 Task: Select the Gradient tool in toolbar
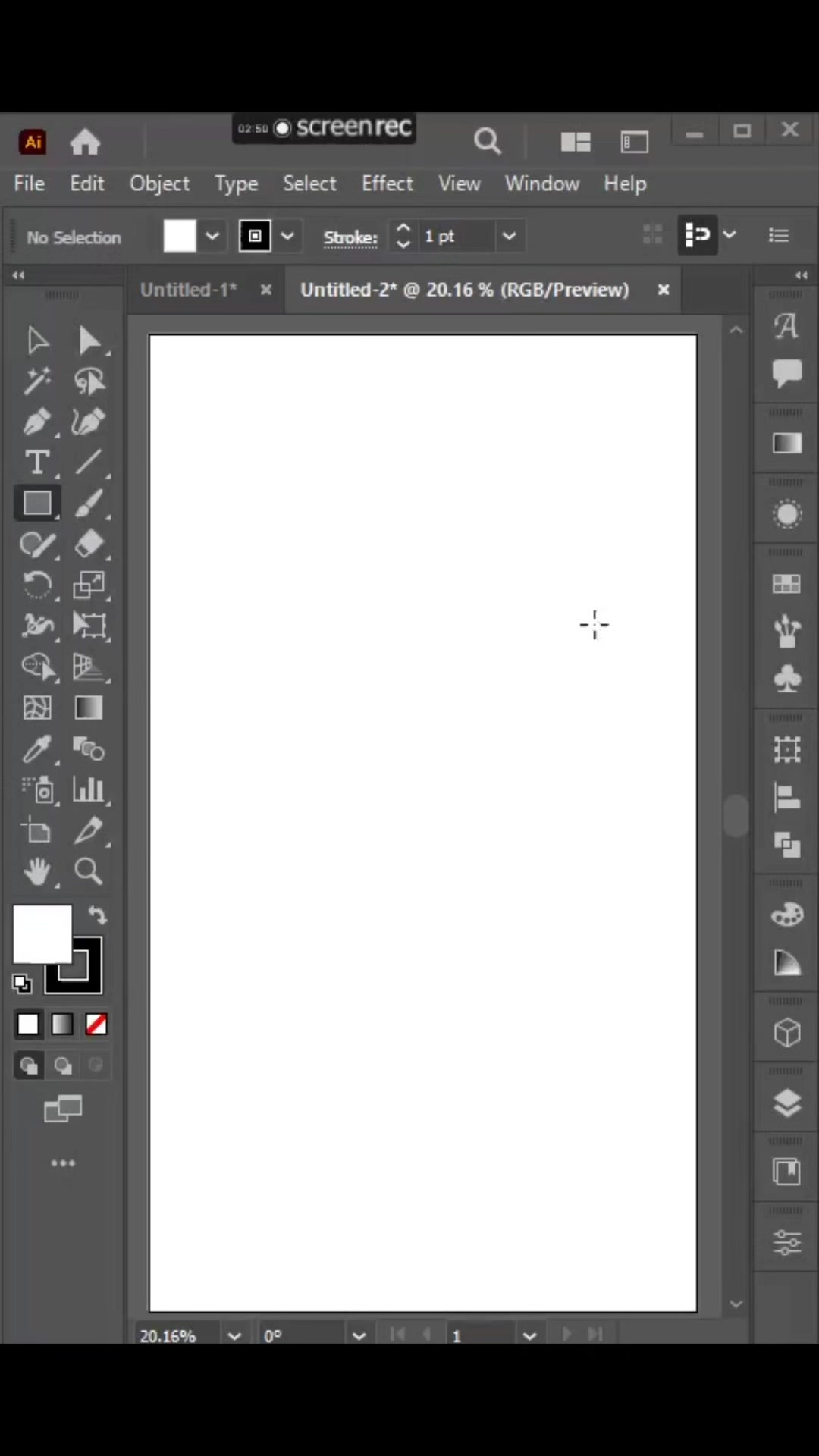coord(89,708)
